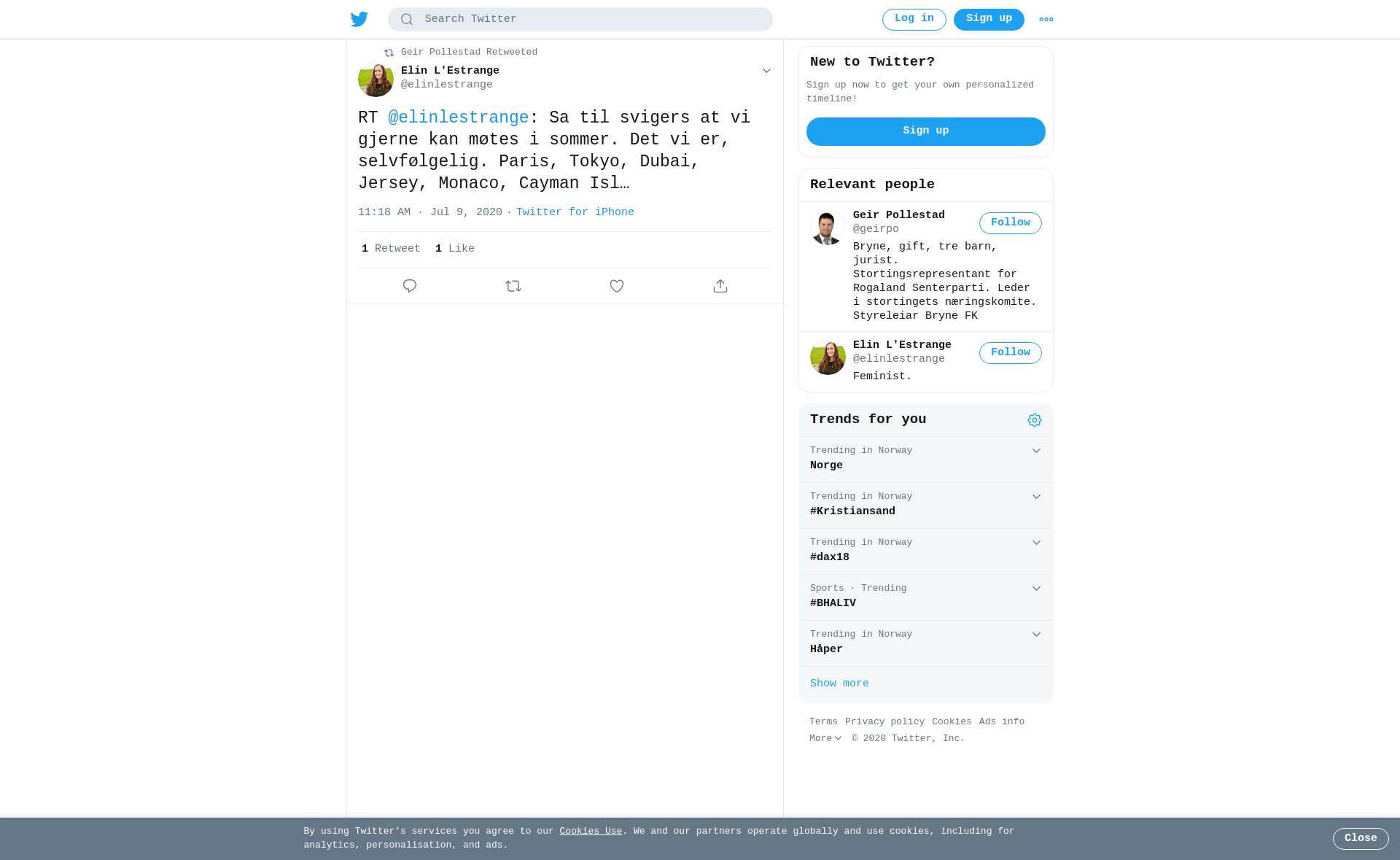
Task: Open the share icon under the tweet
Action: 720,286
